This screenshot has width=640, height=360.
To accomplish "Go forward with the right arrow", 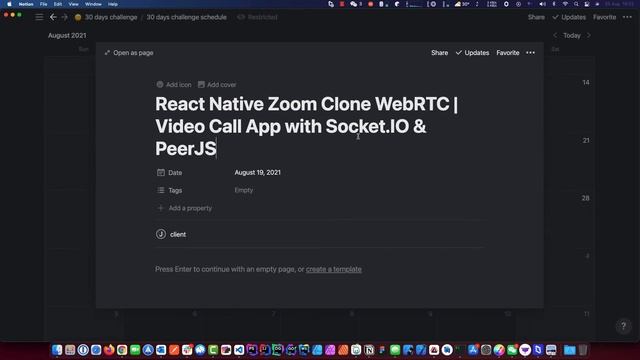I will pyautogui.click(x=64, y=17).
